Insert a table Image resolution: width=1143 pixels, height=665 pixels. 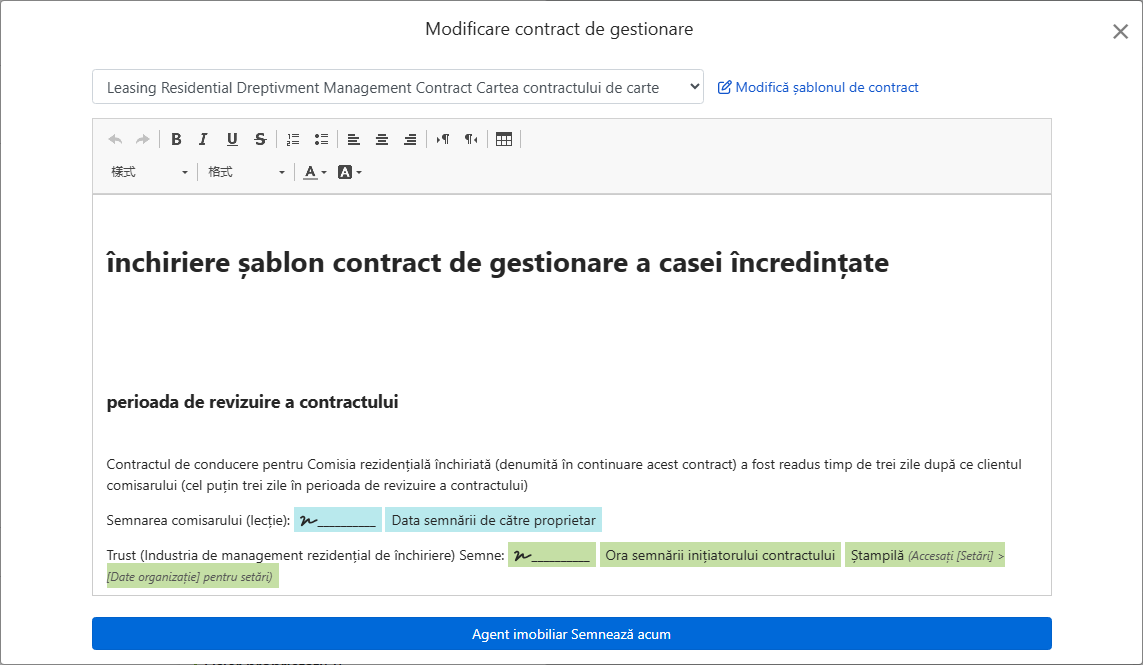tap(504, 139)
